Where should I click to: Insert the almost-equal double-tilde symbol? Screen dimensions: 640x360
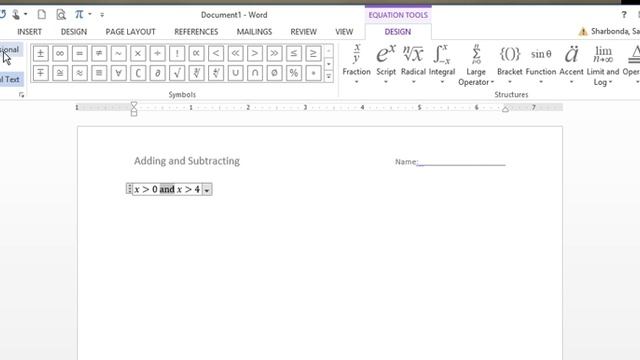tap(80, 73)
